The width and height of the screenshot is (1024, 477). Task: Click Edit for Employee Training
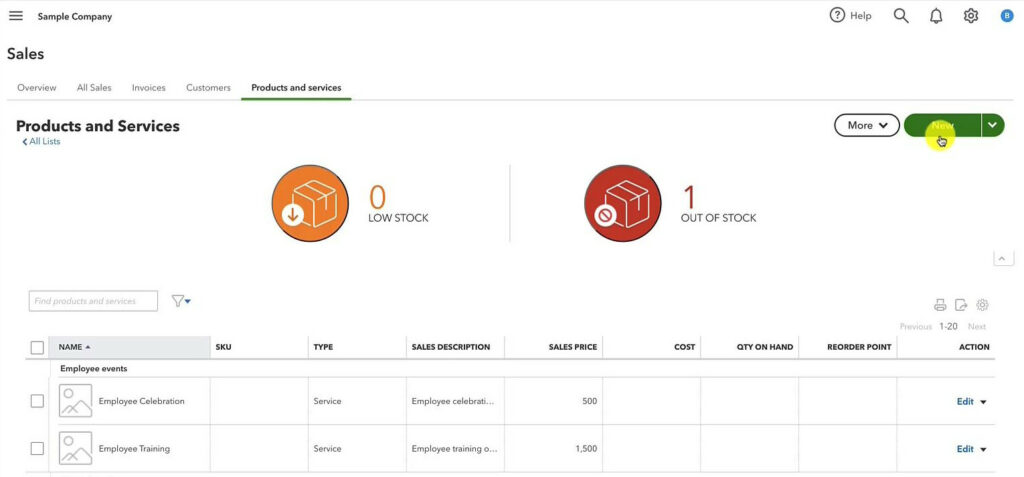click(965, 449)
